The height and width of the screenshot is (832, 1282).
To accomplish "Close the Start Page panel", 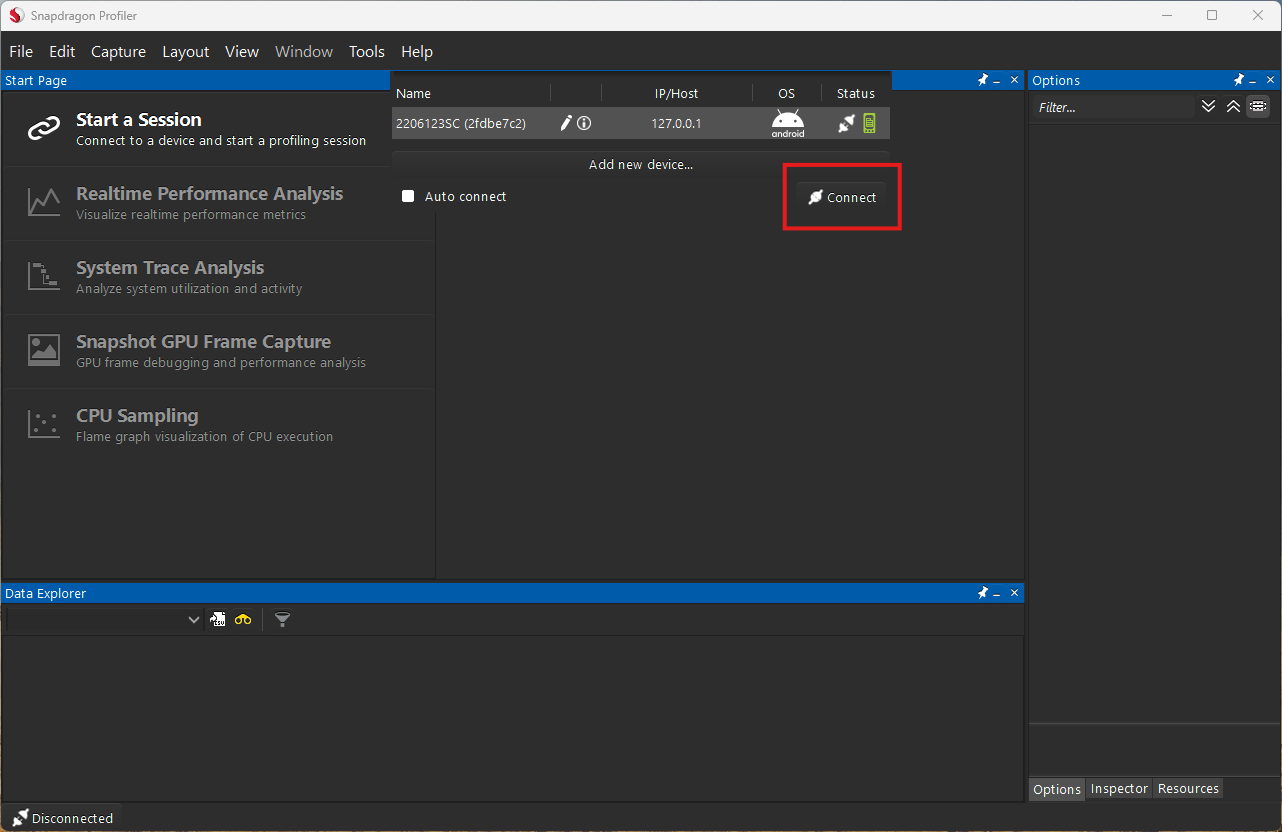I will [x=1014, y=80].
